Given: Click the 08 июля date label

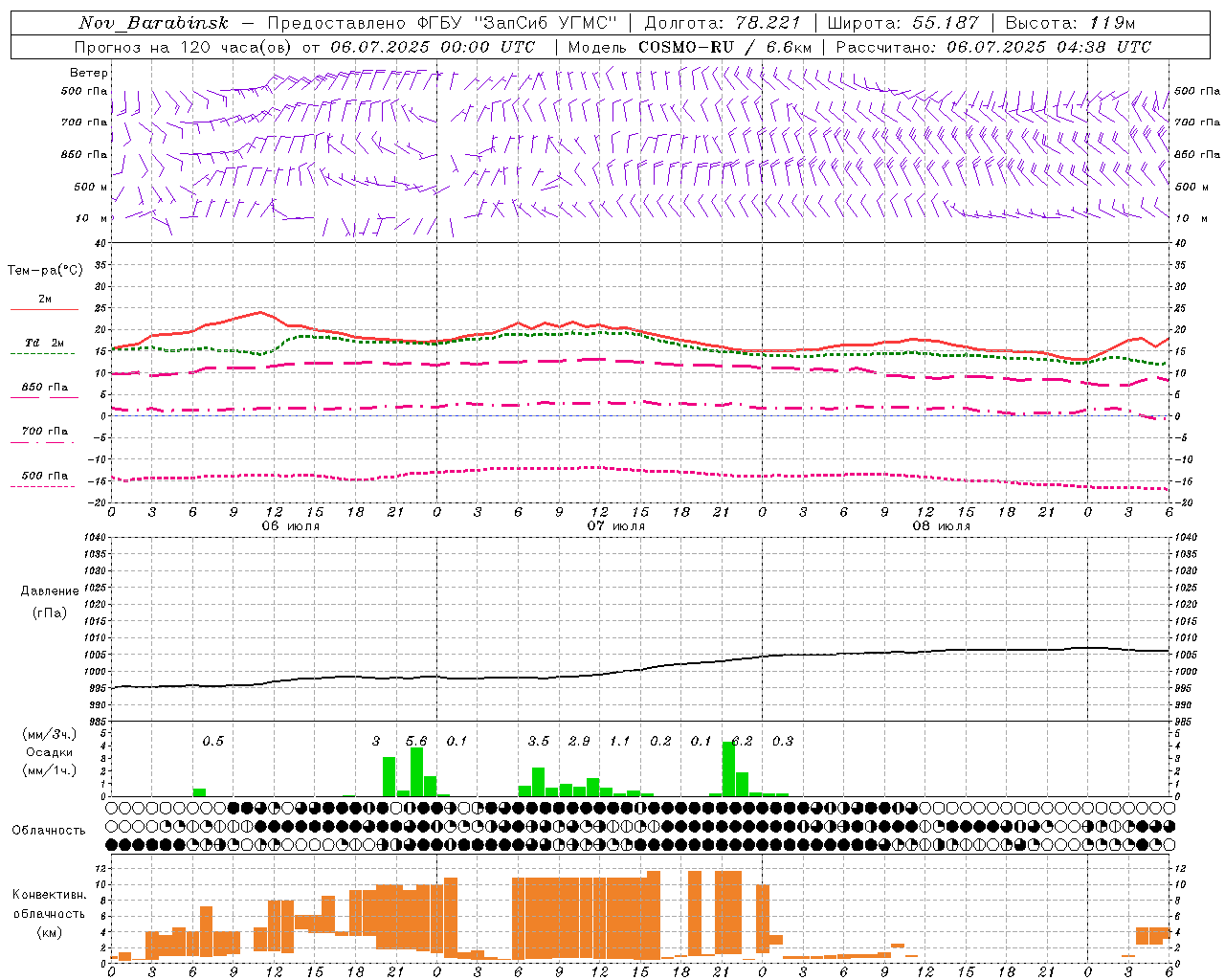Looking at the screenshot, I should [942, 526].
